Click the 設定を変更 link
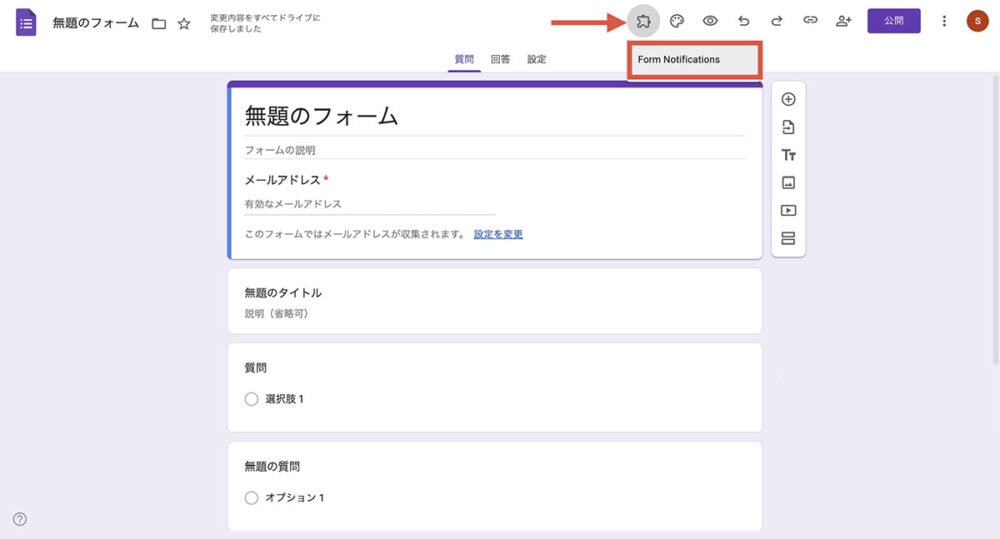1000x539 pixels. click(498, 234)
